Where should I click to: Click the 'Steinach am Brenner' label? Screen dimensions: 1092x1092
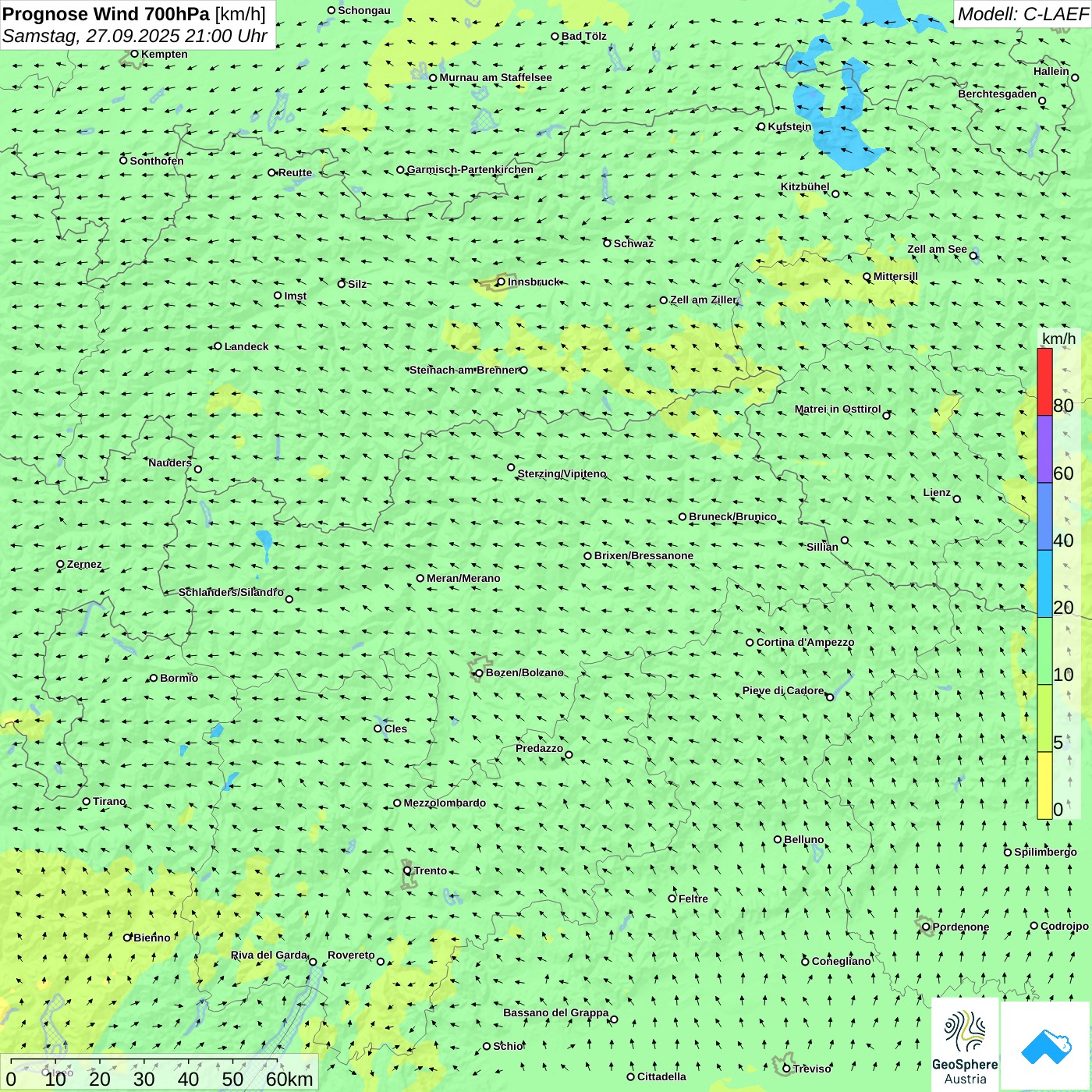point(464,370)
